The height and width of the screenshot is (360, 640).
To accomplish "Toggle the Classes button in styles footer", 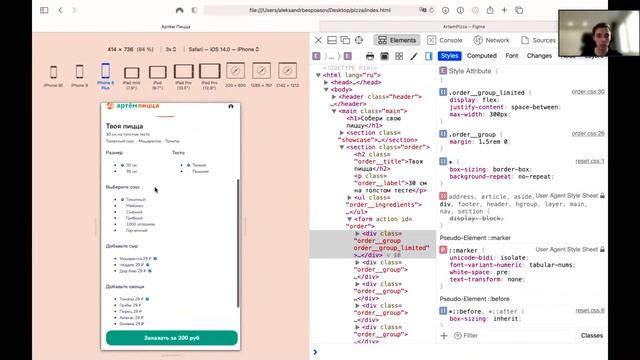I will [x=591, y=336].
